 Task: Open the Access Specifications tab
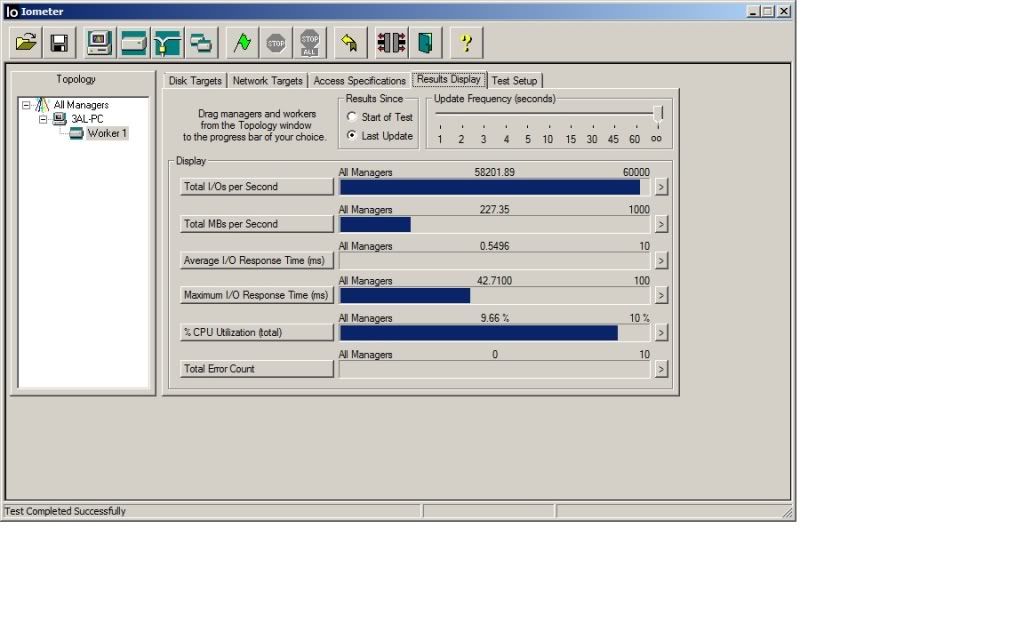point(360,80)
